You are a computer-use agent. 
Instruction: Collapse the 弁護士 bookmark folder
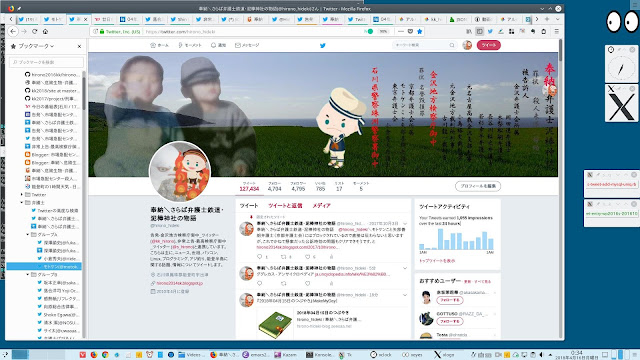(22, 202)
